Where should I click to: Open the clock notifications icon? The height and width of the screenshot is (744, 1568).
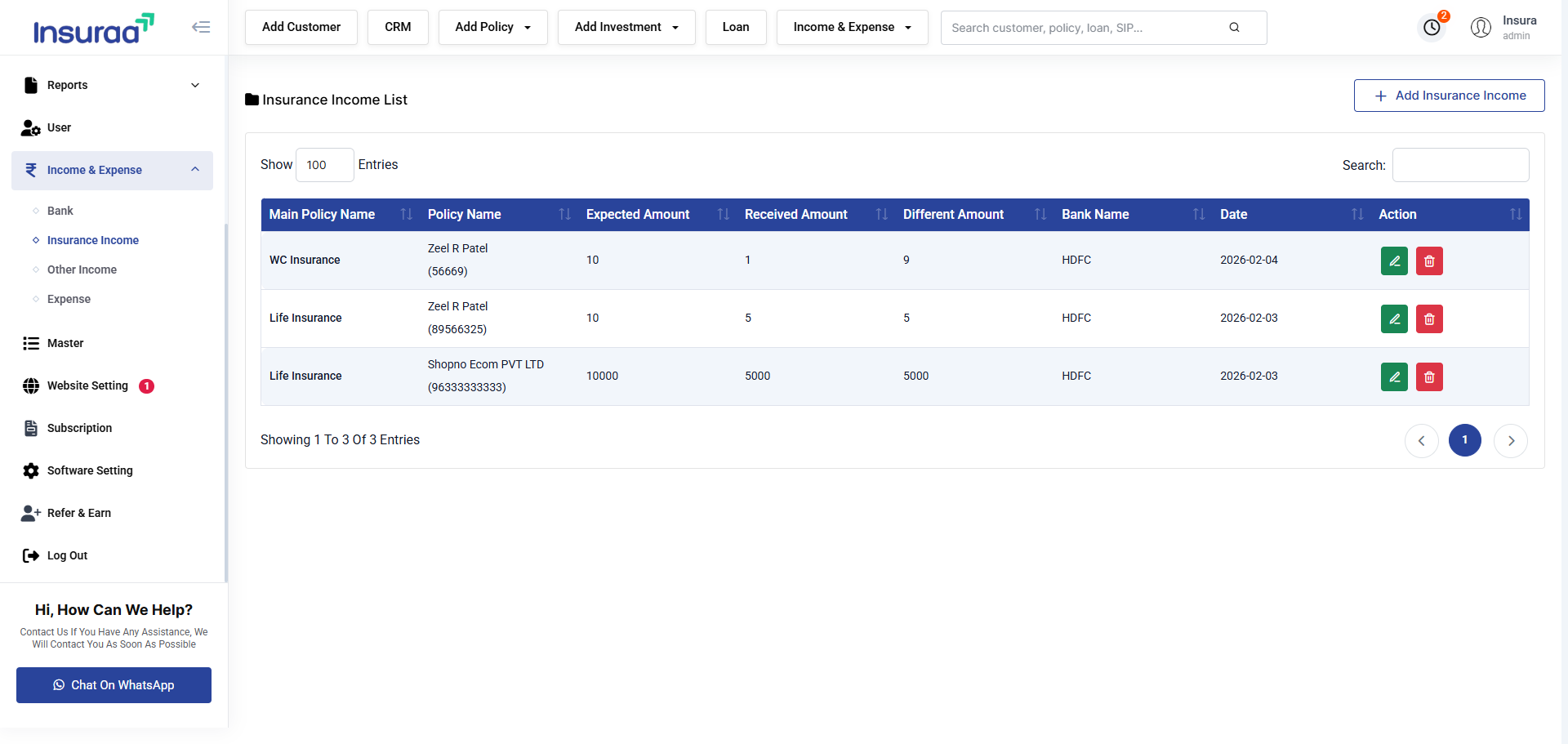click(x=1432, y=28)
